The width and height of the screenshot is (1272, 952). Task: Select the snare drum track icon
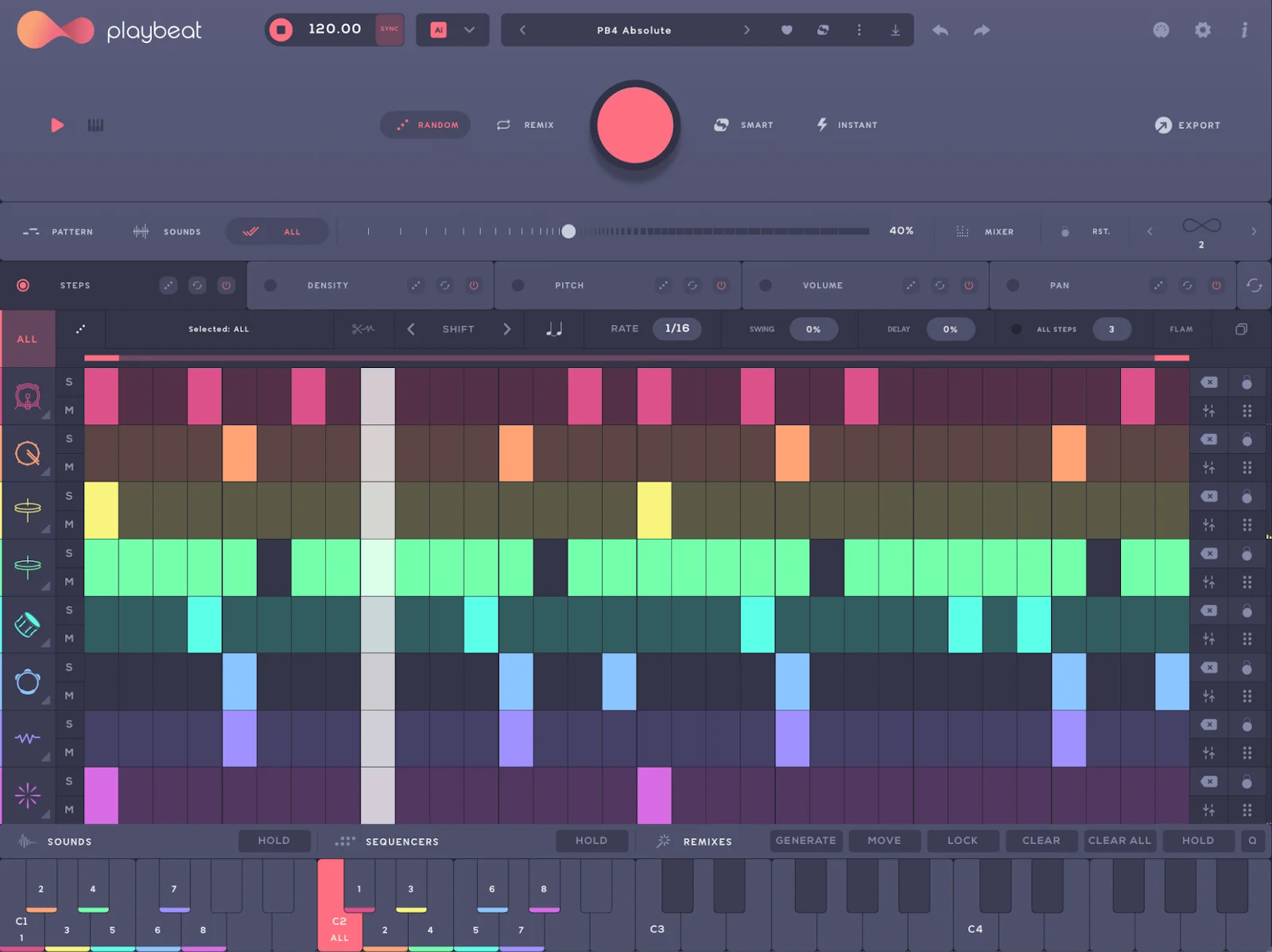pyautogui.click(x=28, y=453)
